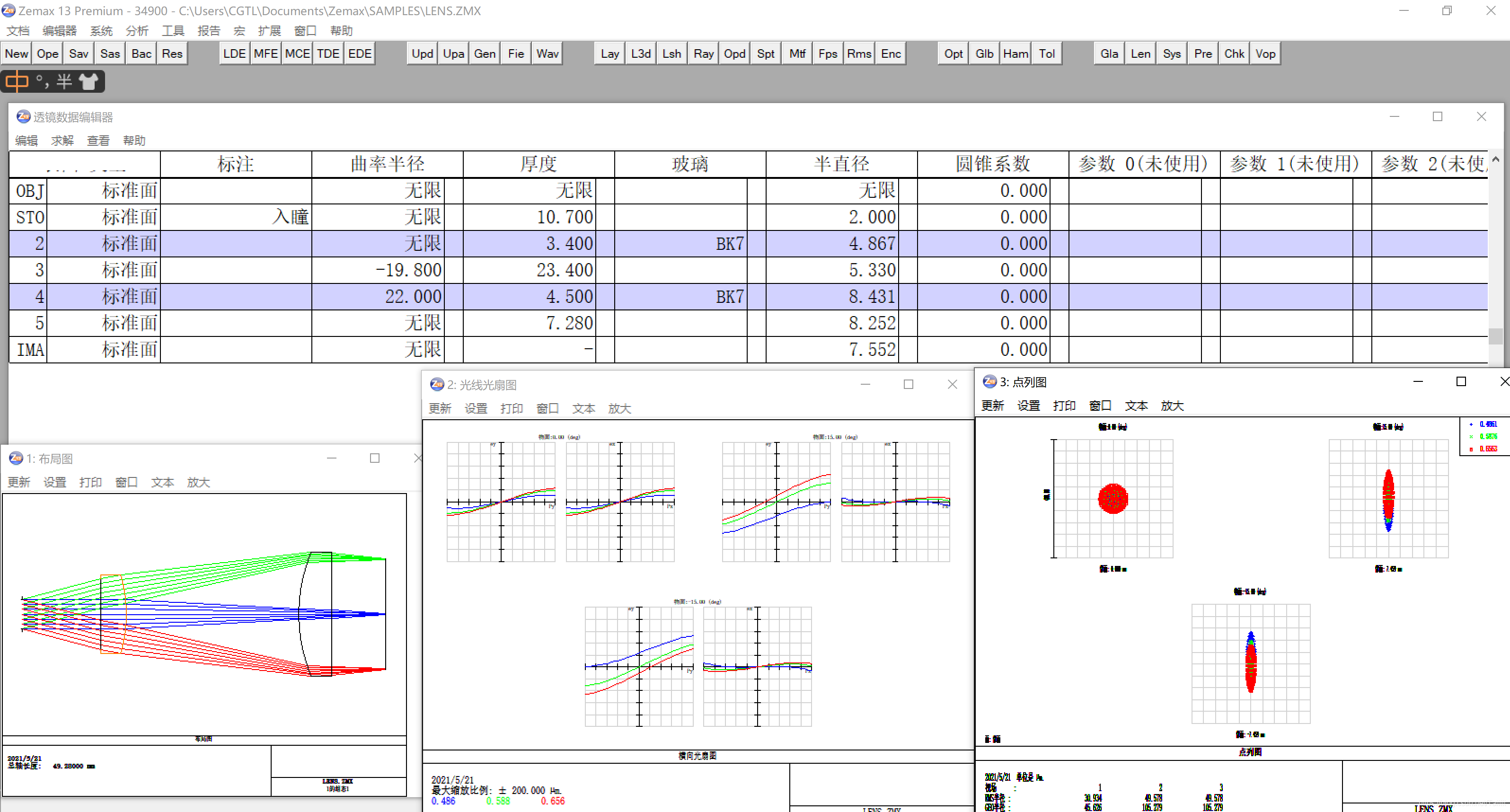Click the Lay layout toolbar button
Screen dimensions: 1510x812
(609, 53)
